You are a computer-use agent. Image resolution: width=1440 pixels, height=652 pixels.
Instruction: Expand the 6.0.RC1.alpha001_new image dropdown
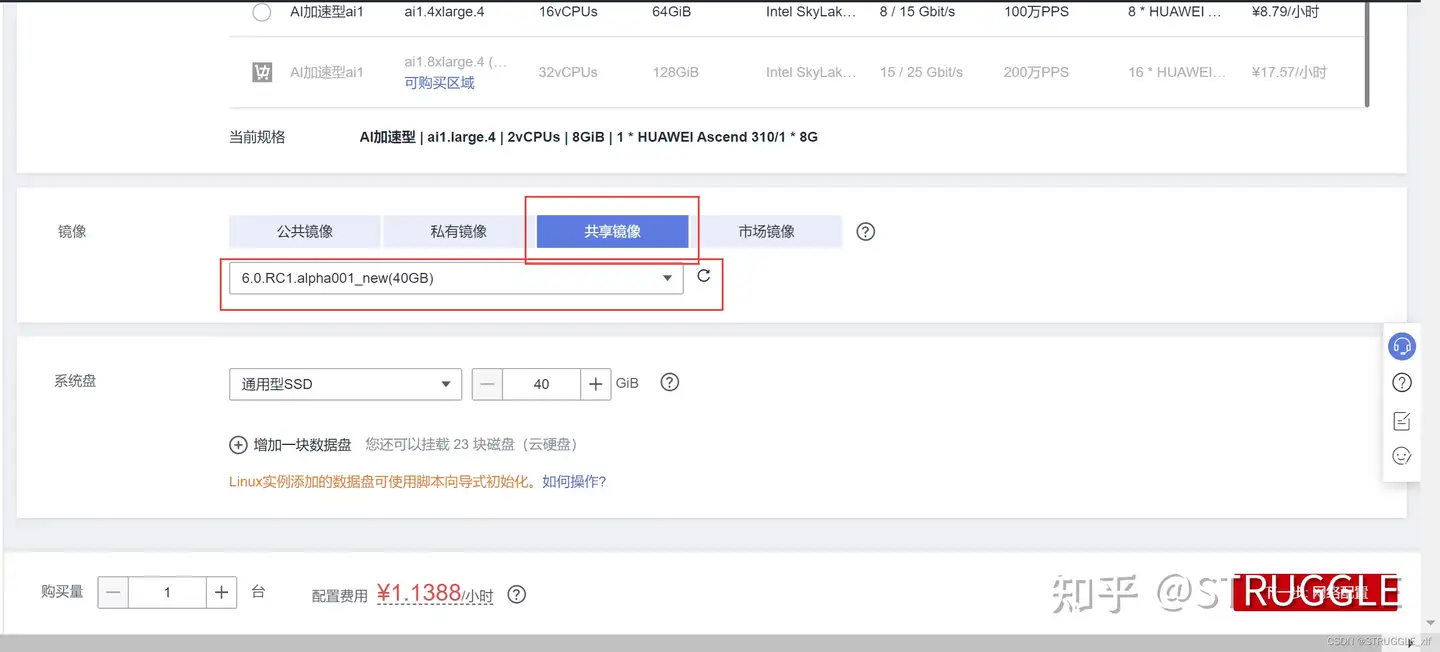pos(456,278)
